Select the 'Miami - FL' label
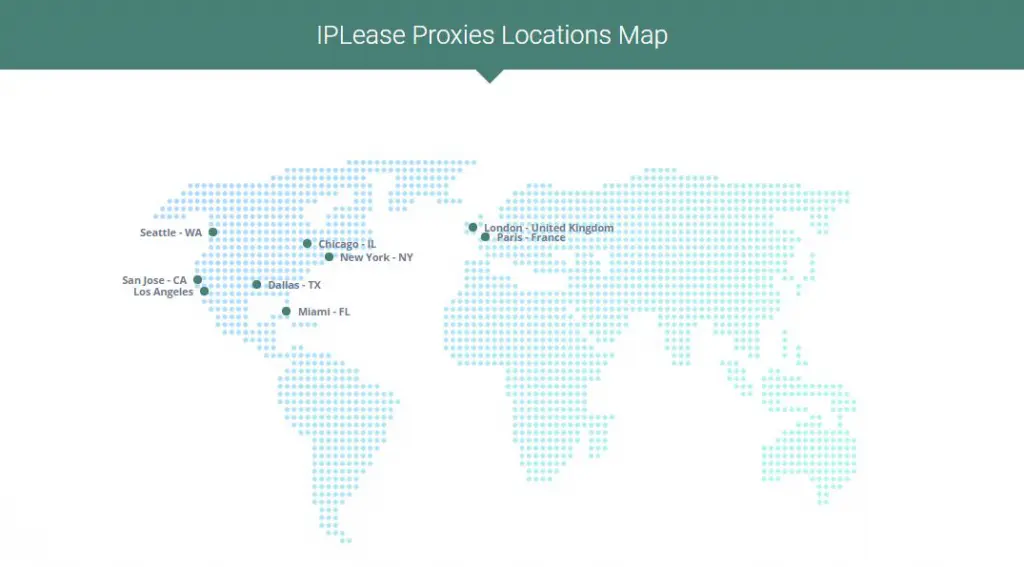This screenshot has height=567, width=1024. [324, 312]
